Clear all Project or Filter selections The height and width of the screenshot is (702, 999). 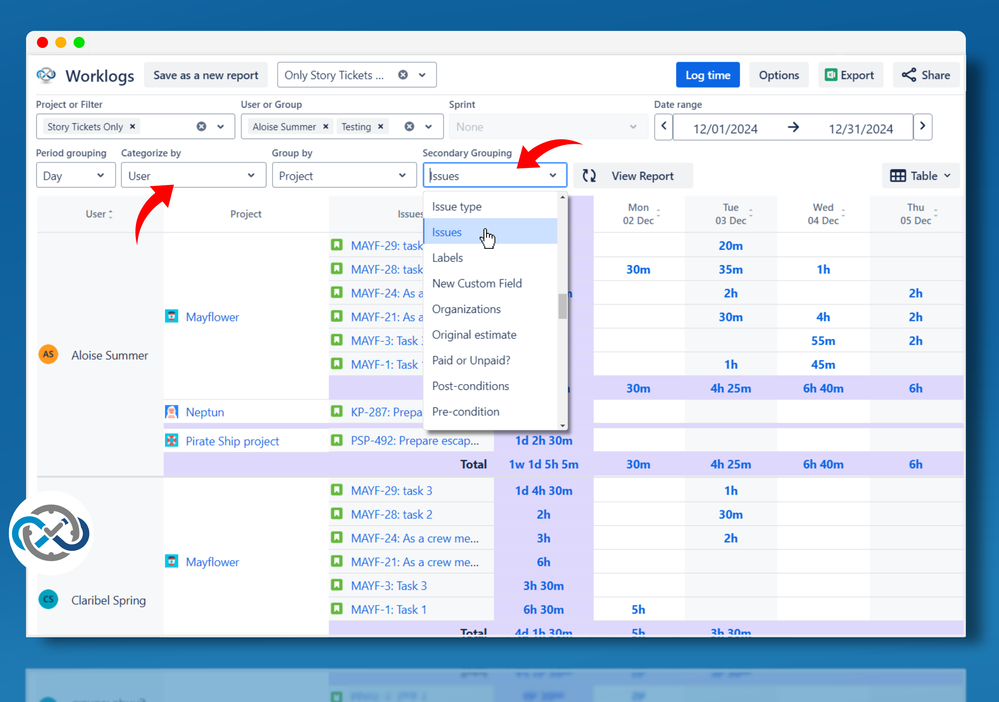(201, 127)
